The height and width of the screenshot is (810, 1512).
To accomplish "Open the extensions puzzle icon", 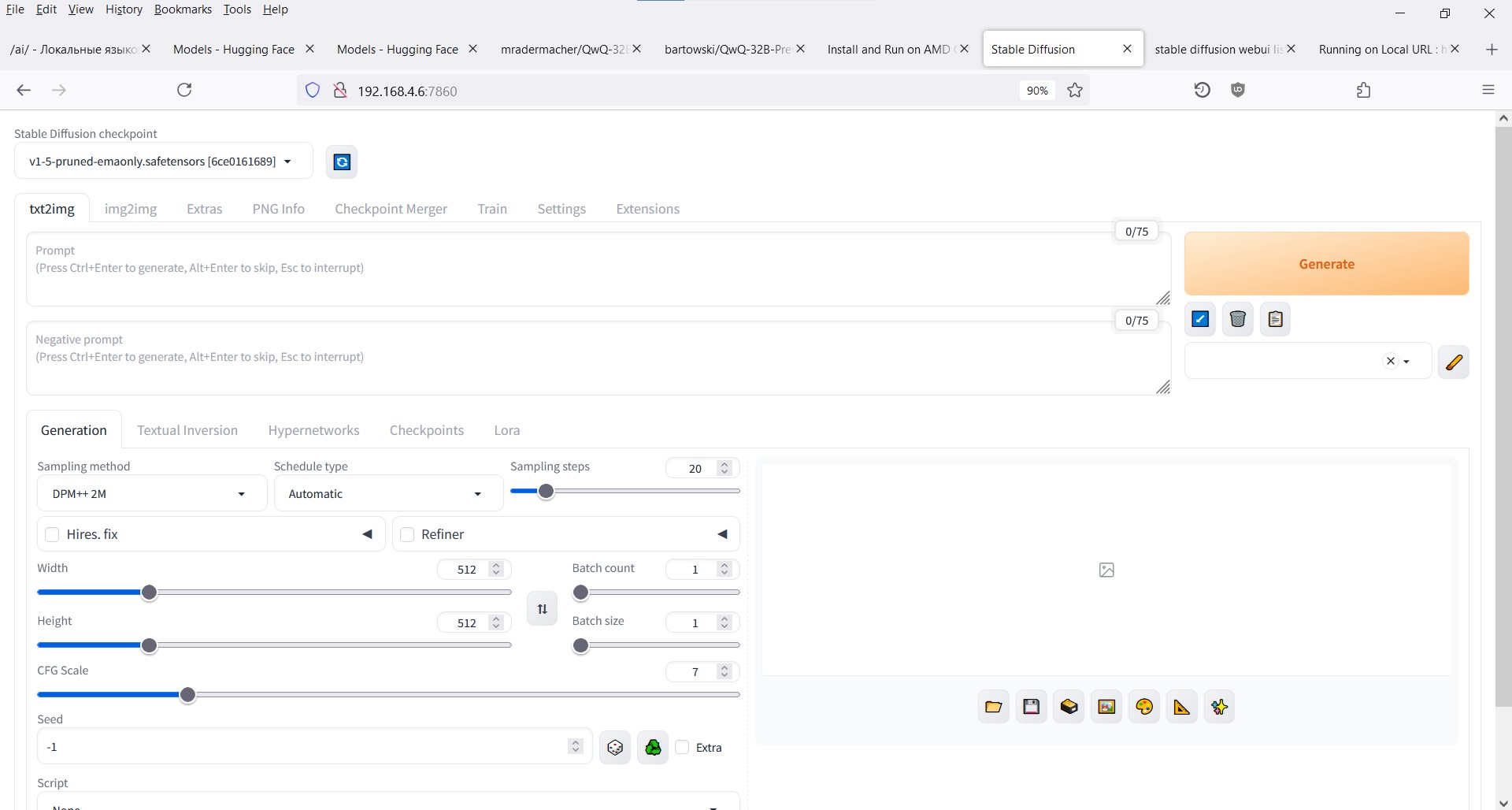I will pos(1364,90).
